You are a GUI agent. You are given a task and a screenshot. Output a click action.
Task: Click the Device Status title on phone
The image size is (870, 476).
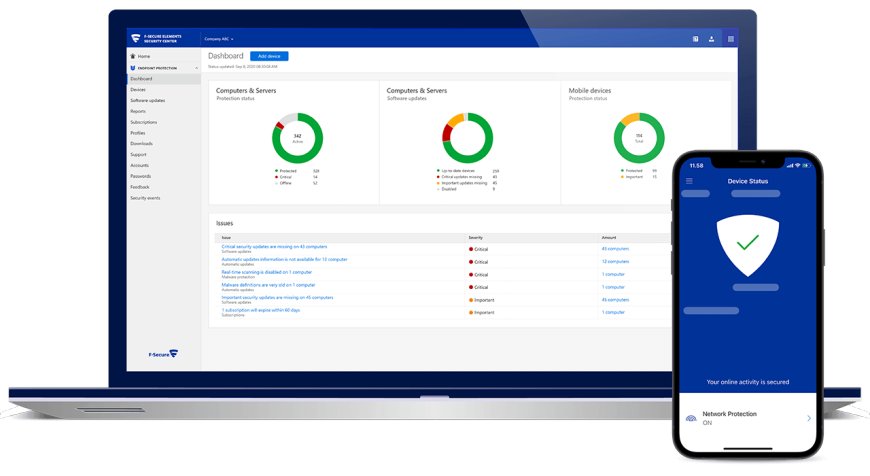[747, 181]
